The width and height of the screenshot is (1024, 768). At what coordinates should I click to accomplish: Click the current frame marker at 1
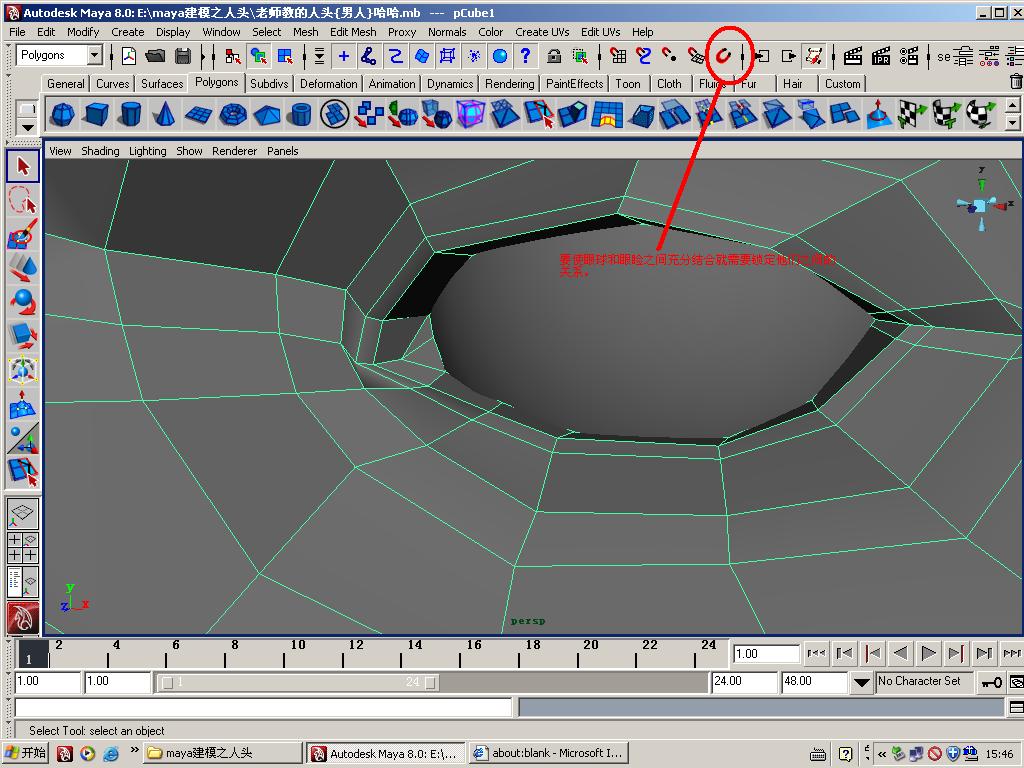click(x=32, y=653)
